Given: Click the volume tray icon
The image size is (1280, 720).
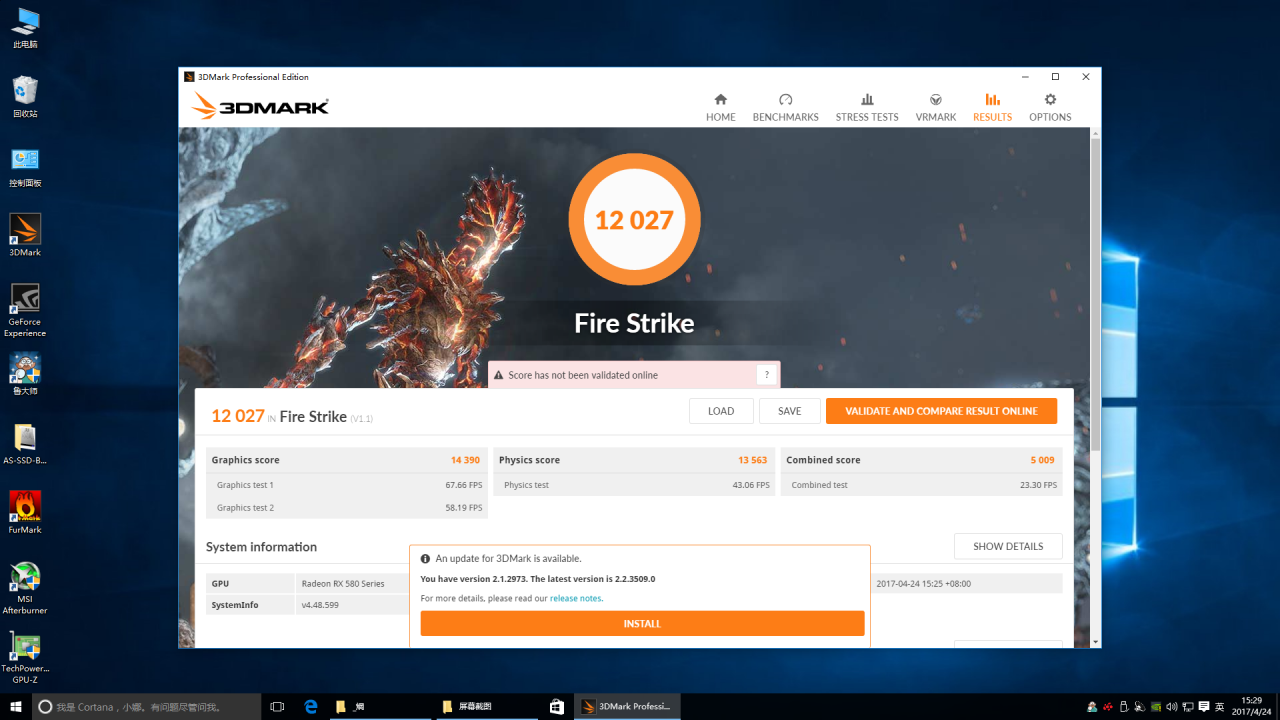Looking at the screenshot, I should pyautogui.click(x=1171, y=707).
